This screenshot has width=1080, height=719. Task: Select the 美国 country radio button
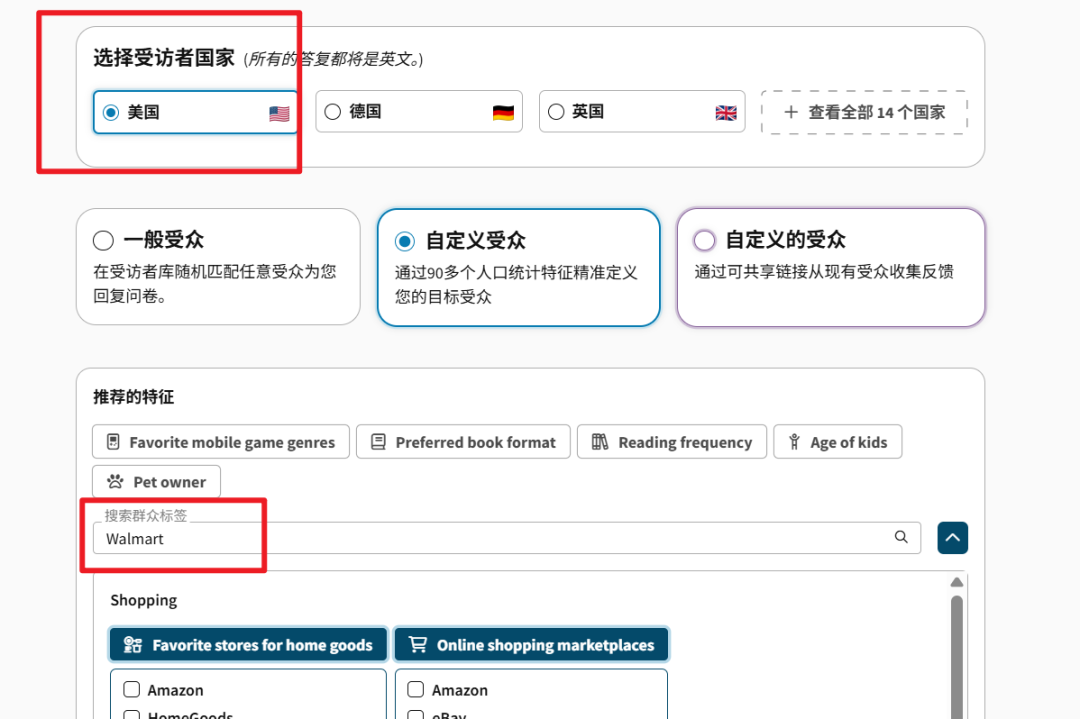(111, 113)
